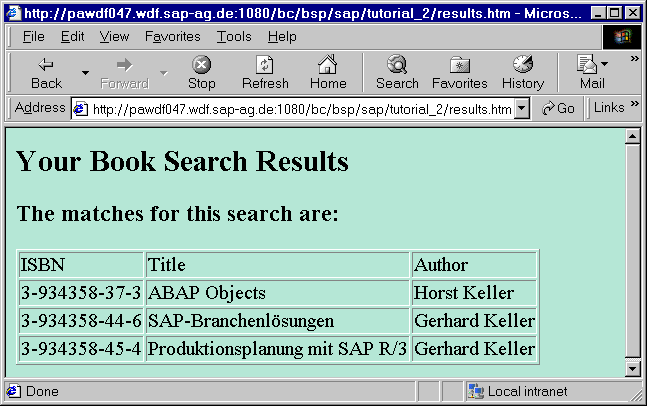Refresh the page with Refresh icon

[x=265, y=65]
